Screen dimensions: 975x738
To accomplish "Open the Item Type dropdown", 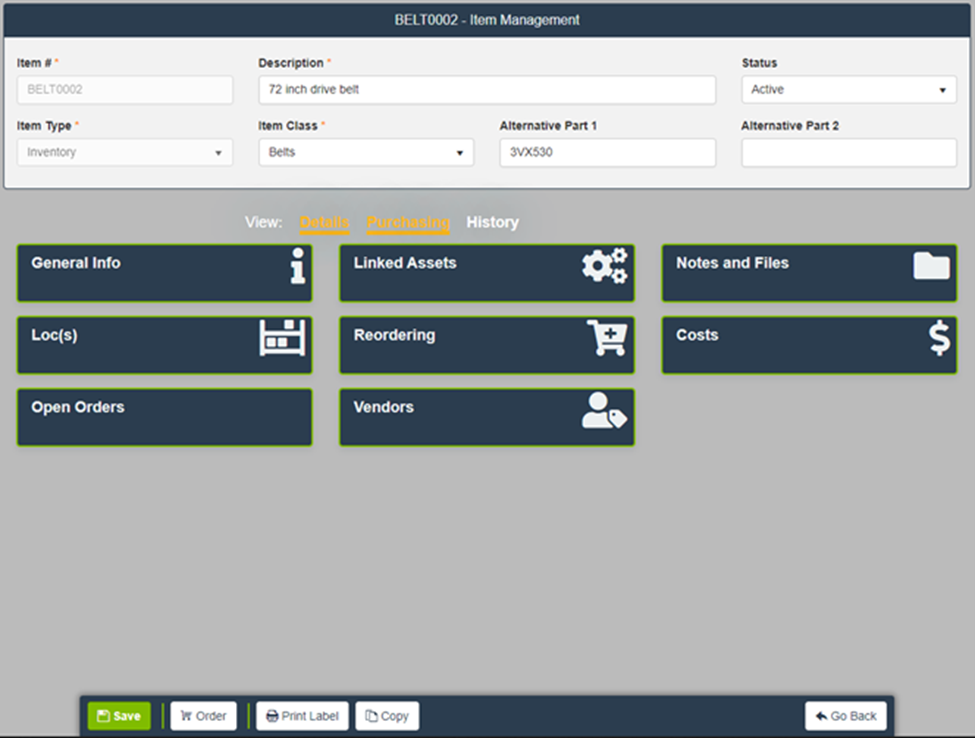I will click(124, 153).
